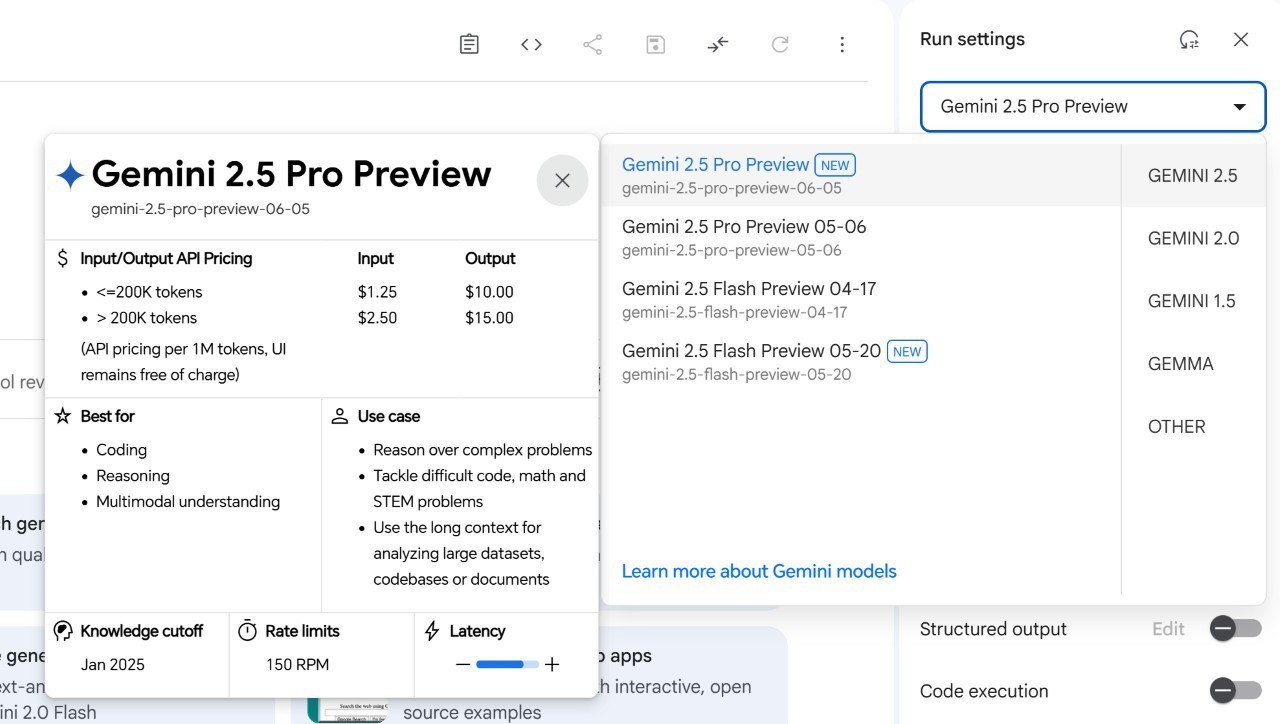Screen dimensions: 1280x724
Task: Click the compare mode arrows icon
Action: point(718,44)
